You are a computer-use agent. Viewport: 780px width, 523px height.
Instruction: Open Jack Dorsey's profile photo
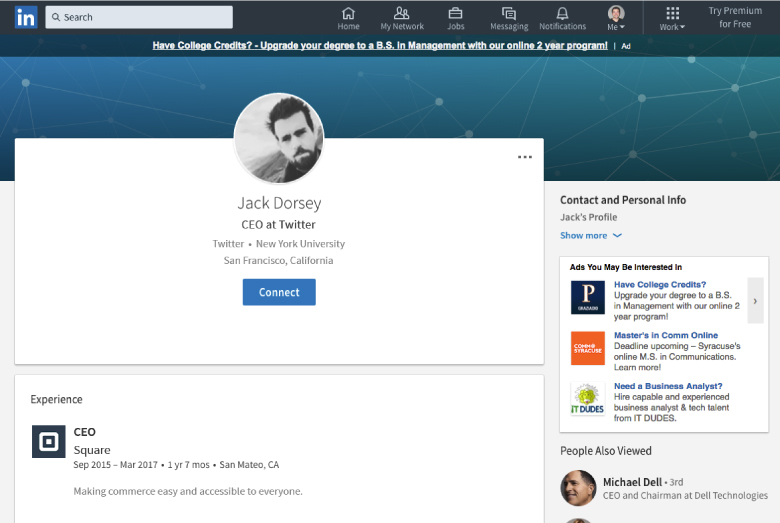tap(279, 139)
